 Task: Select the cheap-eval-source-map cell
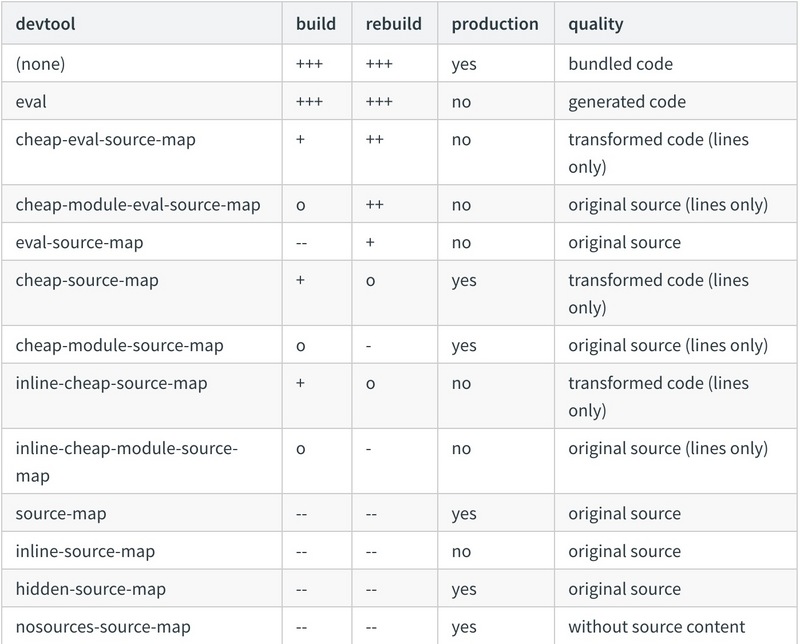click(x=106, y=140)
